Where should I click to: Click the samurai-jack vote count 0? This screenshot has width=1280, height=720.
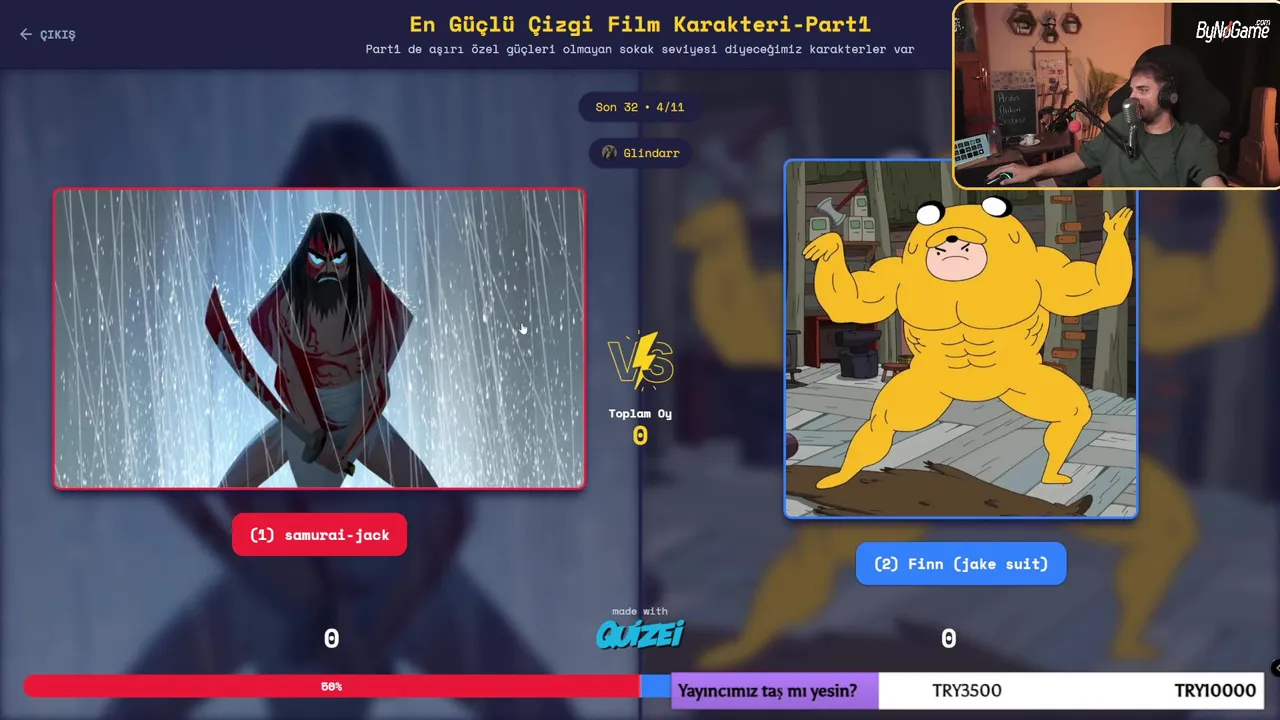point(331,639)
